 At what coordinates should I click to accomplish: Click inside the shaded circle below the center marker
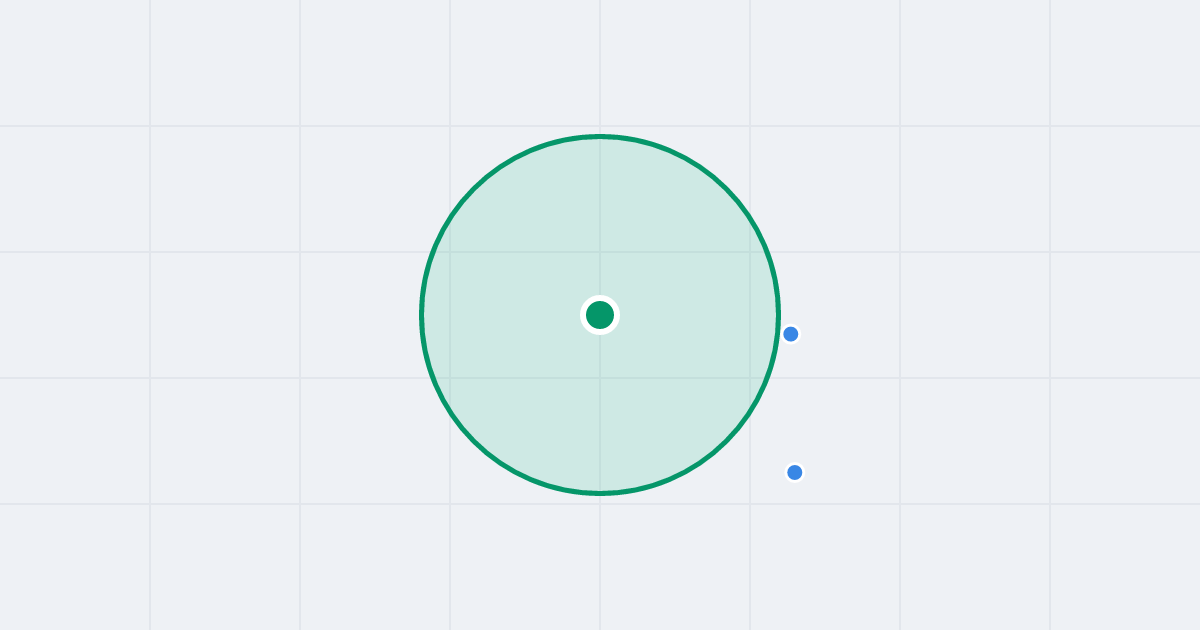(x=600, y=410)
